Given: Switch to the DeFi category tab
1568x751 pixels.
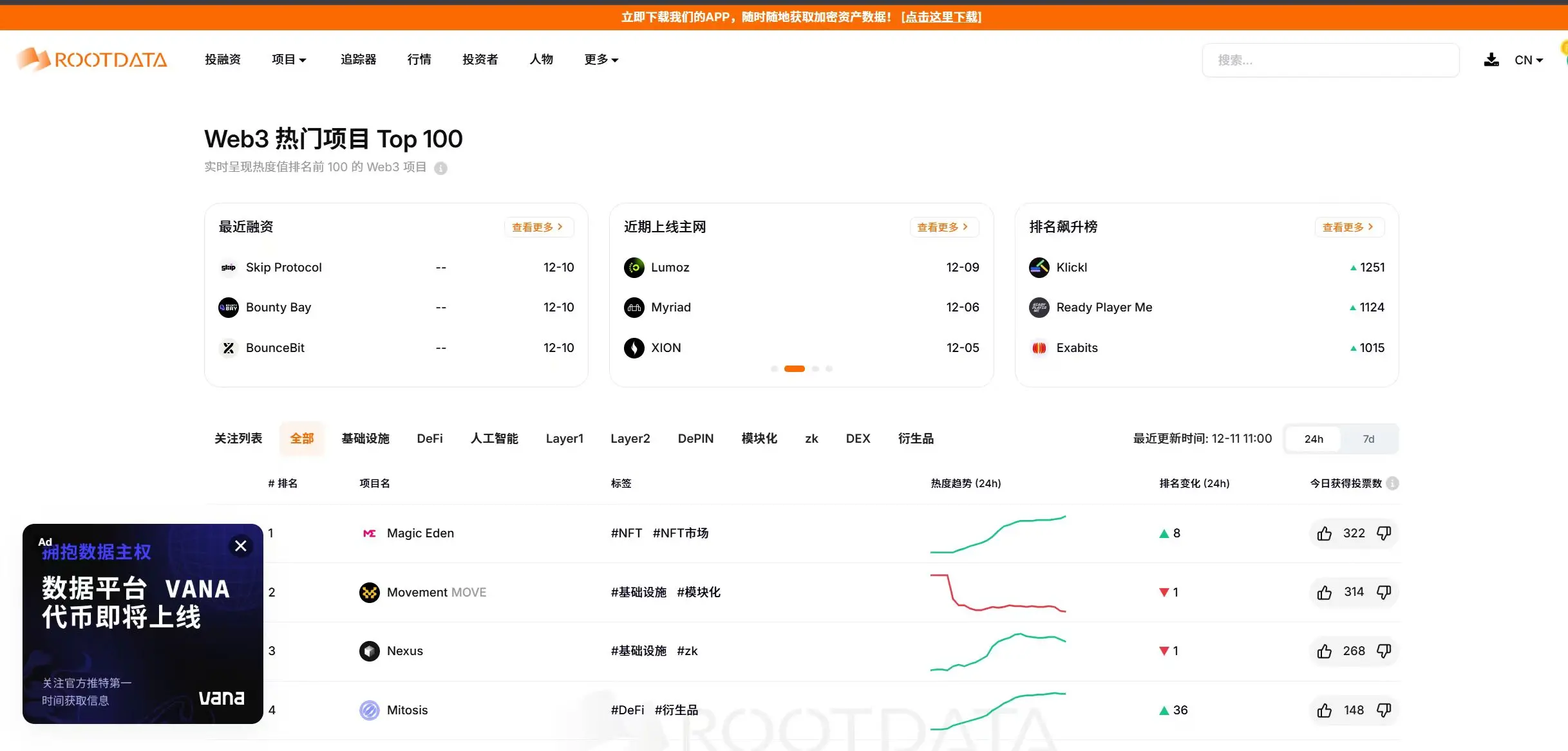Looking at the screenshot, I should [430, 438].
